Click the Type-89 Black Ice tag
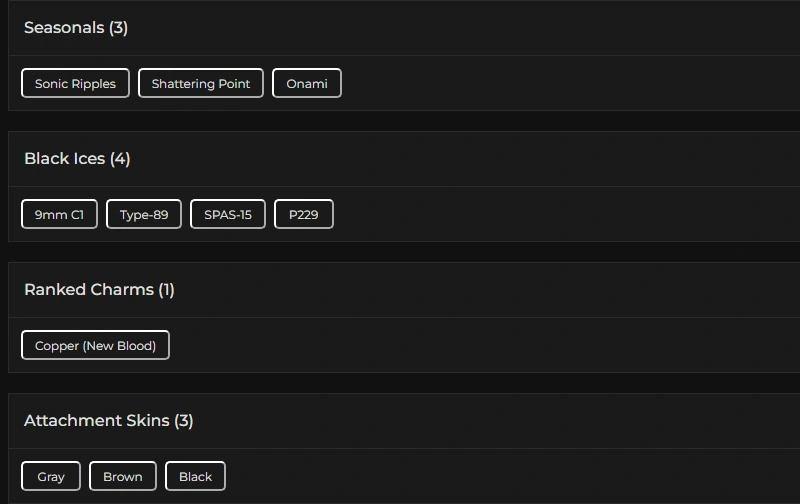The width and height of the screenshot is (800, 504). click(144, 215)
